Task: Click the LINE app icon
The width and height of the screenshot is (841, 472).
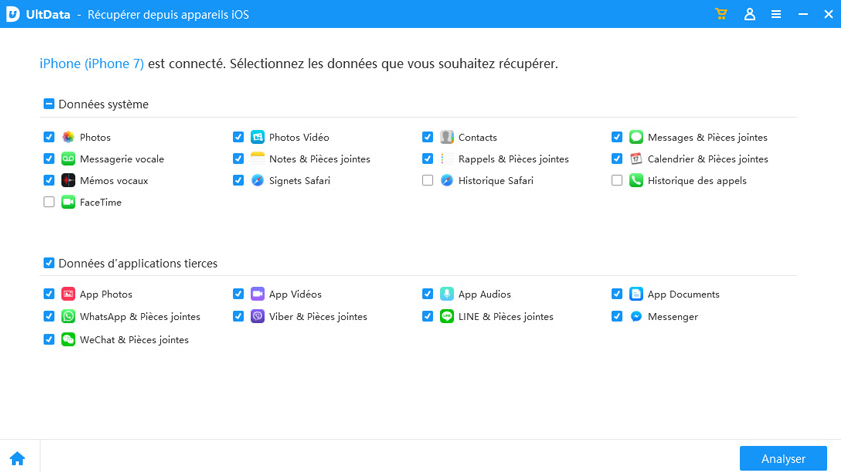Action: coord(447,316)
